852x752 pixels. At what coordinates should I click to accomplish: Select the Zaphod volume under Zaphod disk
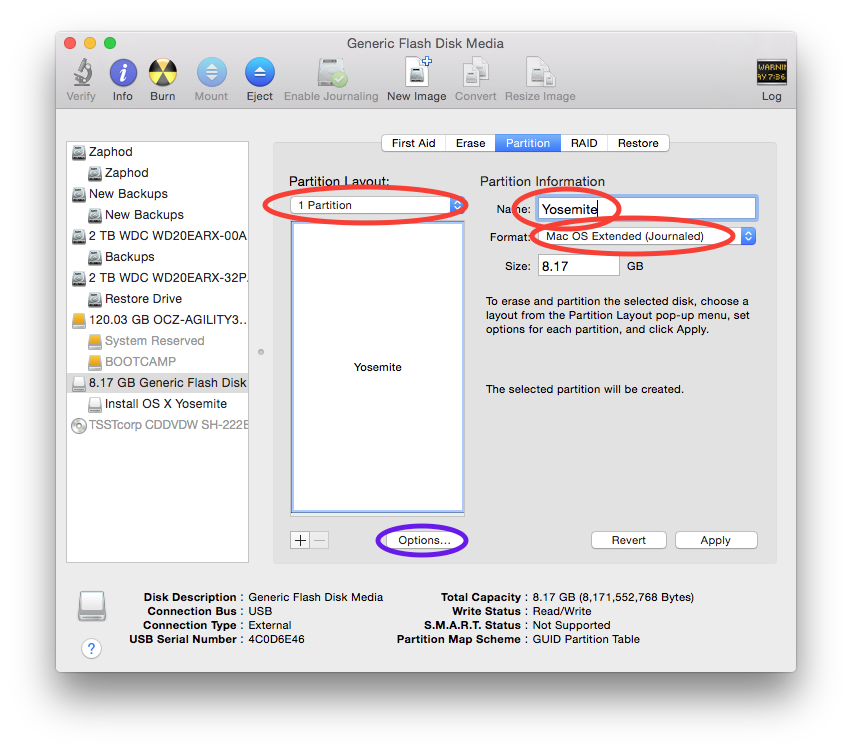(x=157, y=173)
